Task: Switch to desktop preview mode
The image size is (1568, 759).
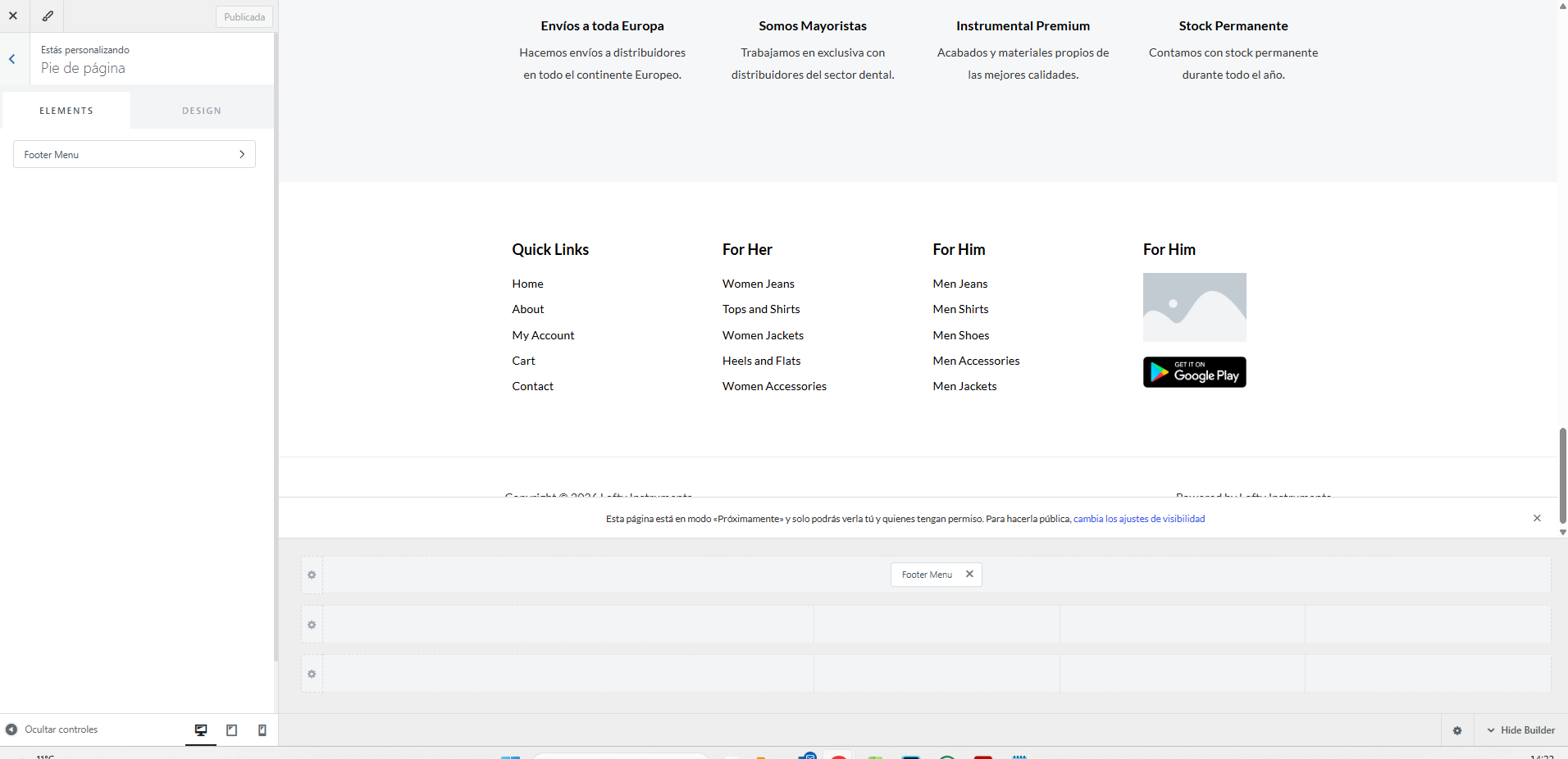Action: click(x=201, y=730)
